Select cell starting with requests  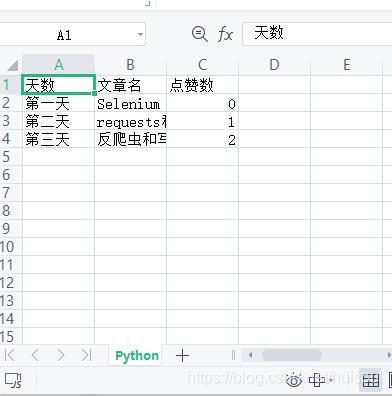131,121
